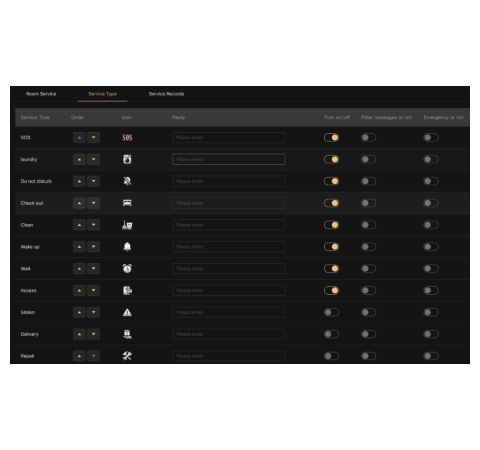Move Delivery row down in order
The height and width of the screenshot is (450, 480).
click(93, 334)
